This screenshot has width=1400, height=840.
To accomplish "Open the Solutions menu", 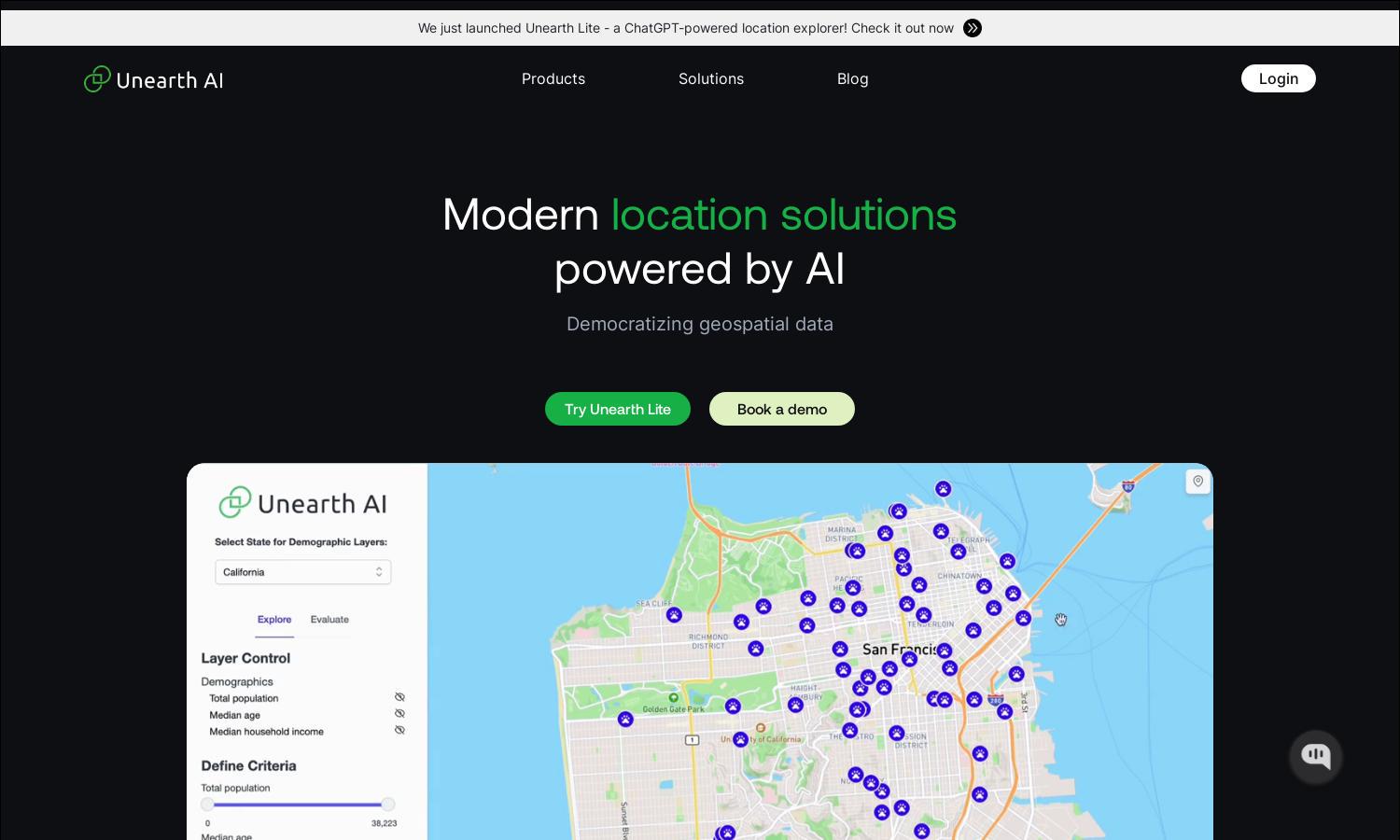I will coord(711,79).
